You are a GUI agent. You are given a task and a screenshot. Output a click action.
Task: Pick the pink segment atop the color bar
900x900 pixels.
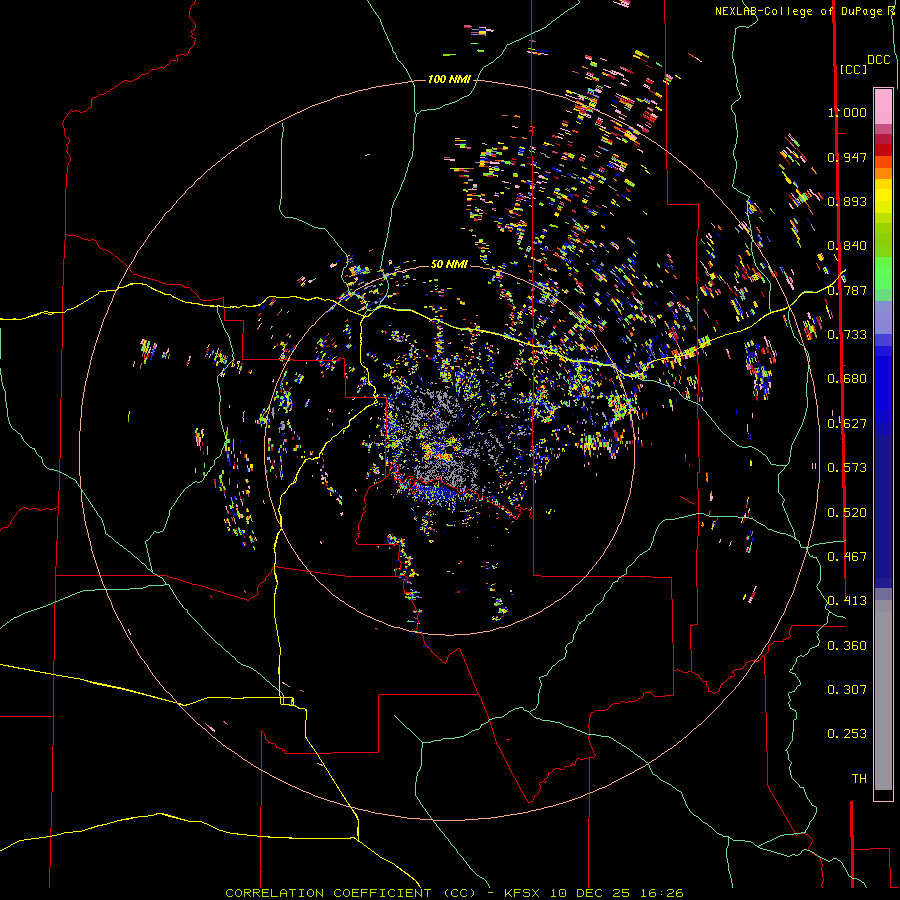883,106
